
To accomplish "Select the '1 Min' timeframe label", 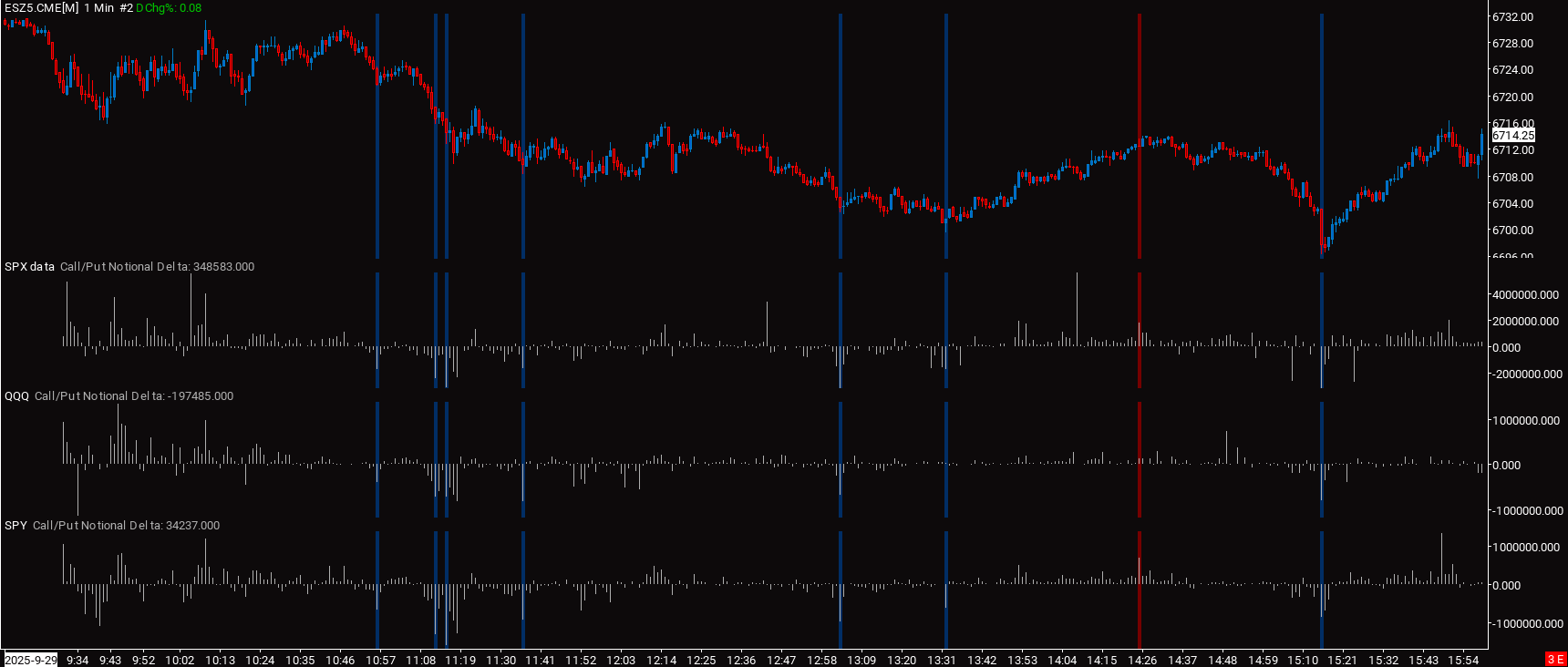I will 99,8.
